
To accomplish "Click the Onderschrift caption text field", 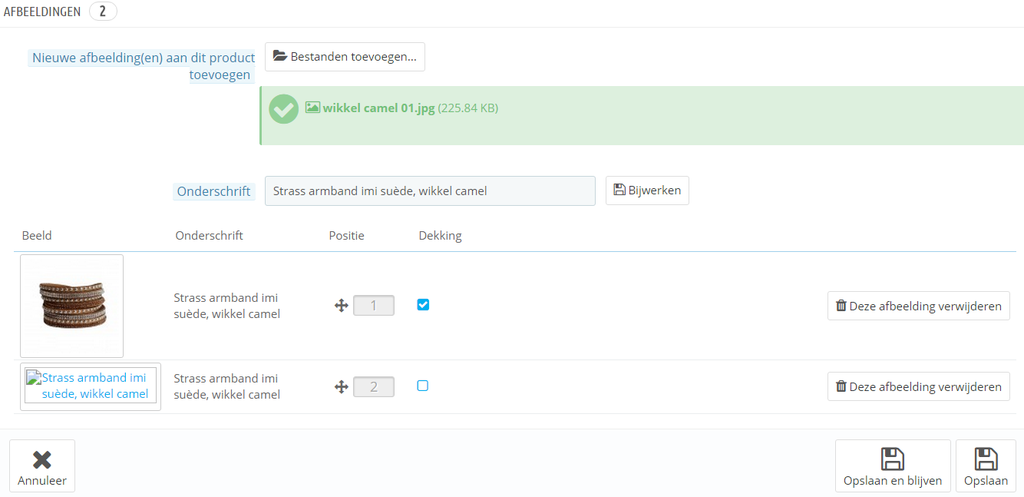I will tap(429, 191).
